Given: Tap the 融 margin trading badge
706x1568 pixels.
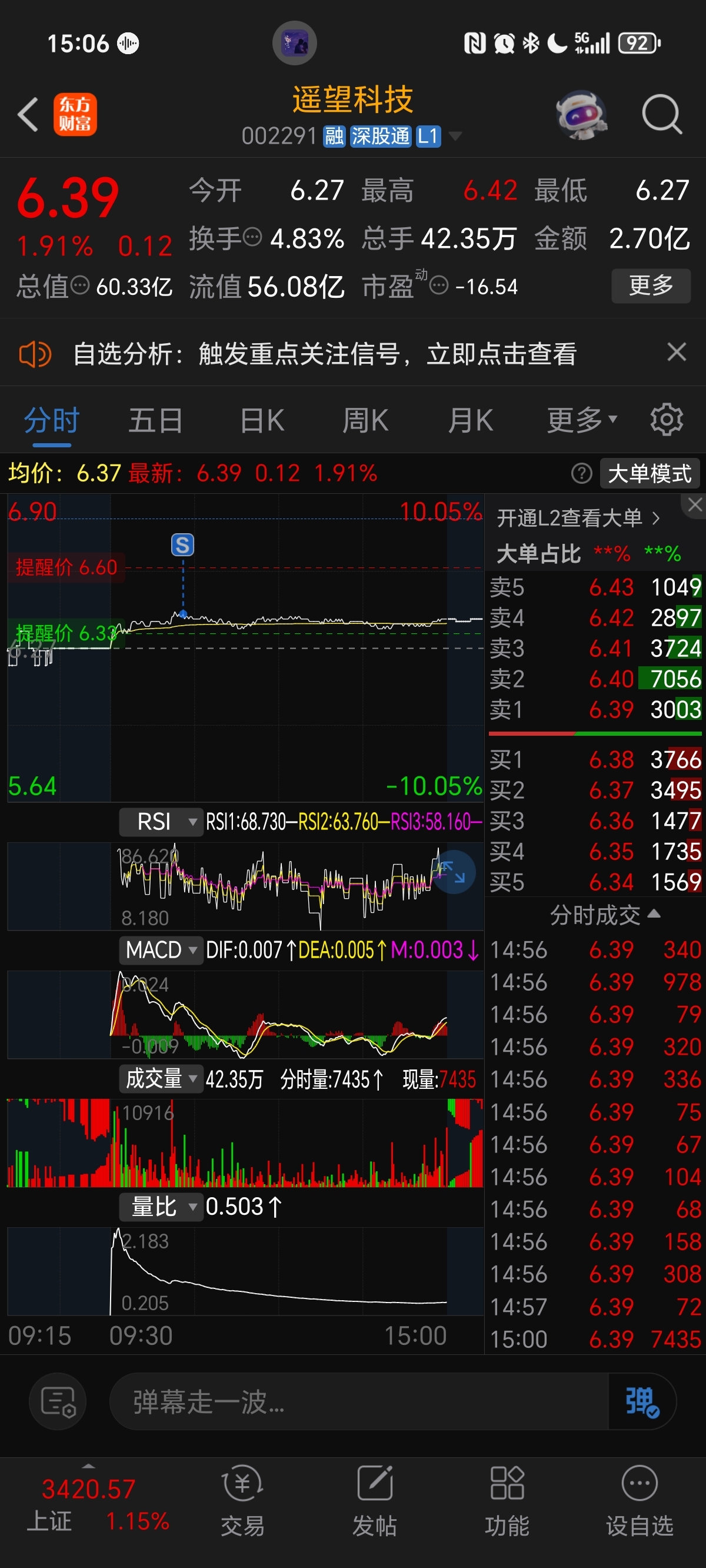Looking at the screenshot, I should click(x=334, y=137).
